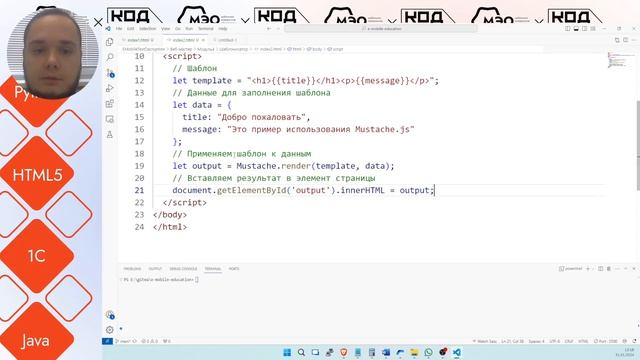Viewport: 640px width, 360px height.
Task: Open the Accounts icon in activity bar
Action: coord(110,314)
